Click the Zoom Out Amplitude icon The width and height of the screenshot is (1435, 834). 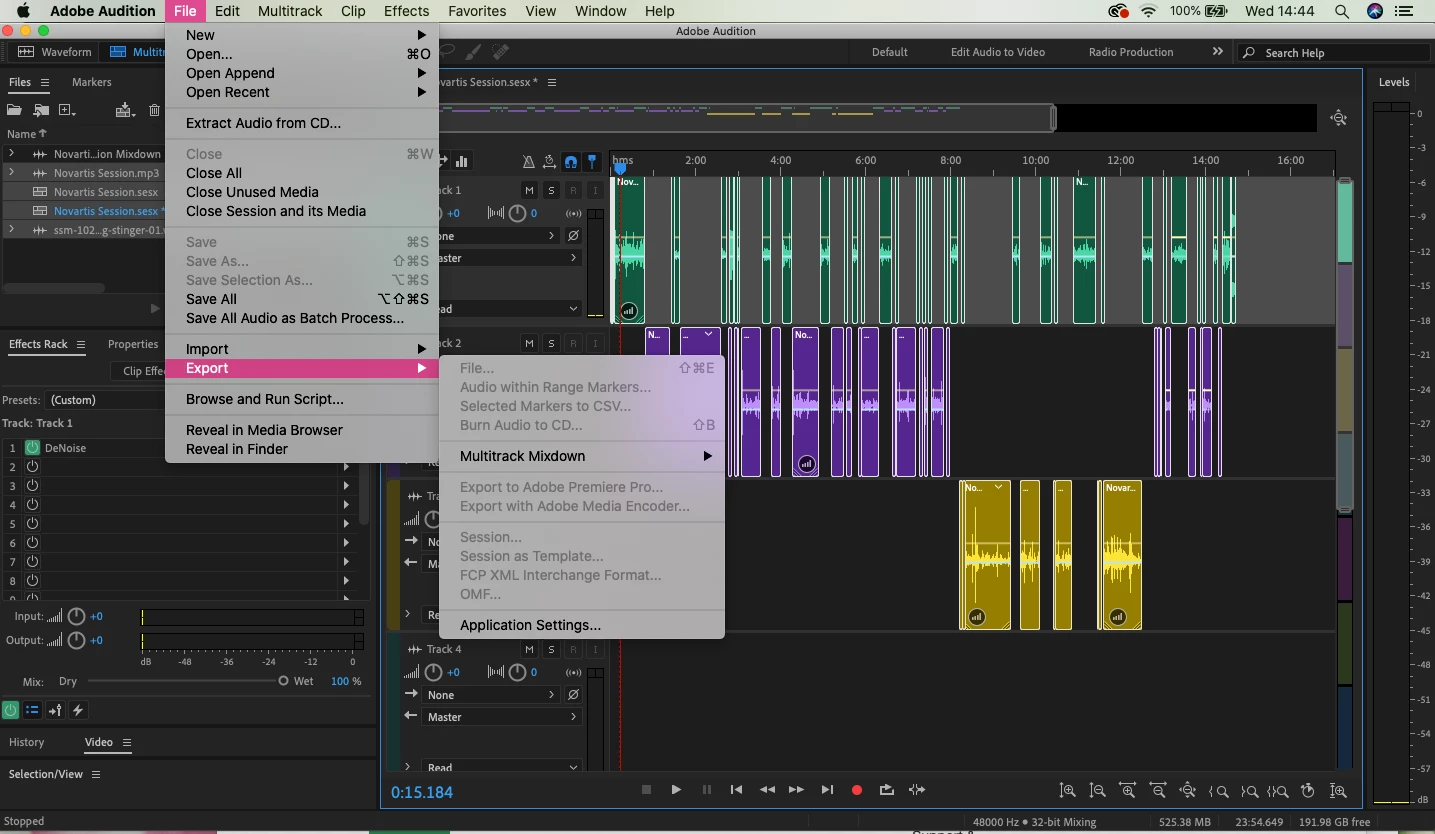point(1098,790)
